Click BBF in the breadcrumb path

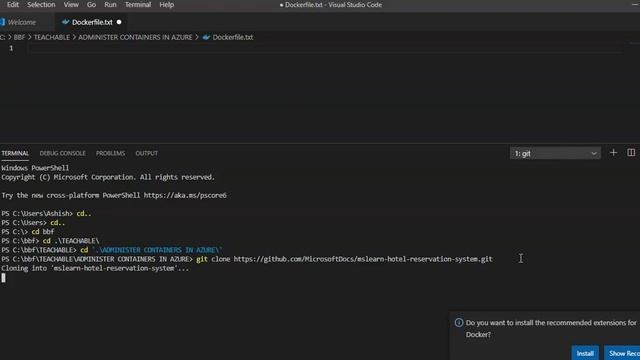(19, 37)
